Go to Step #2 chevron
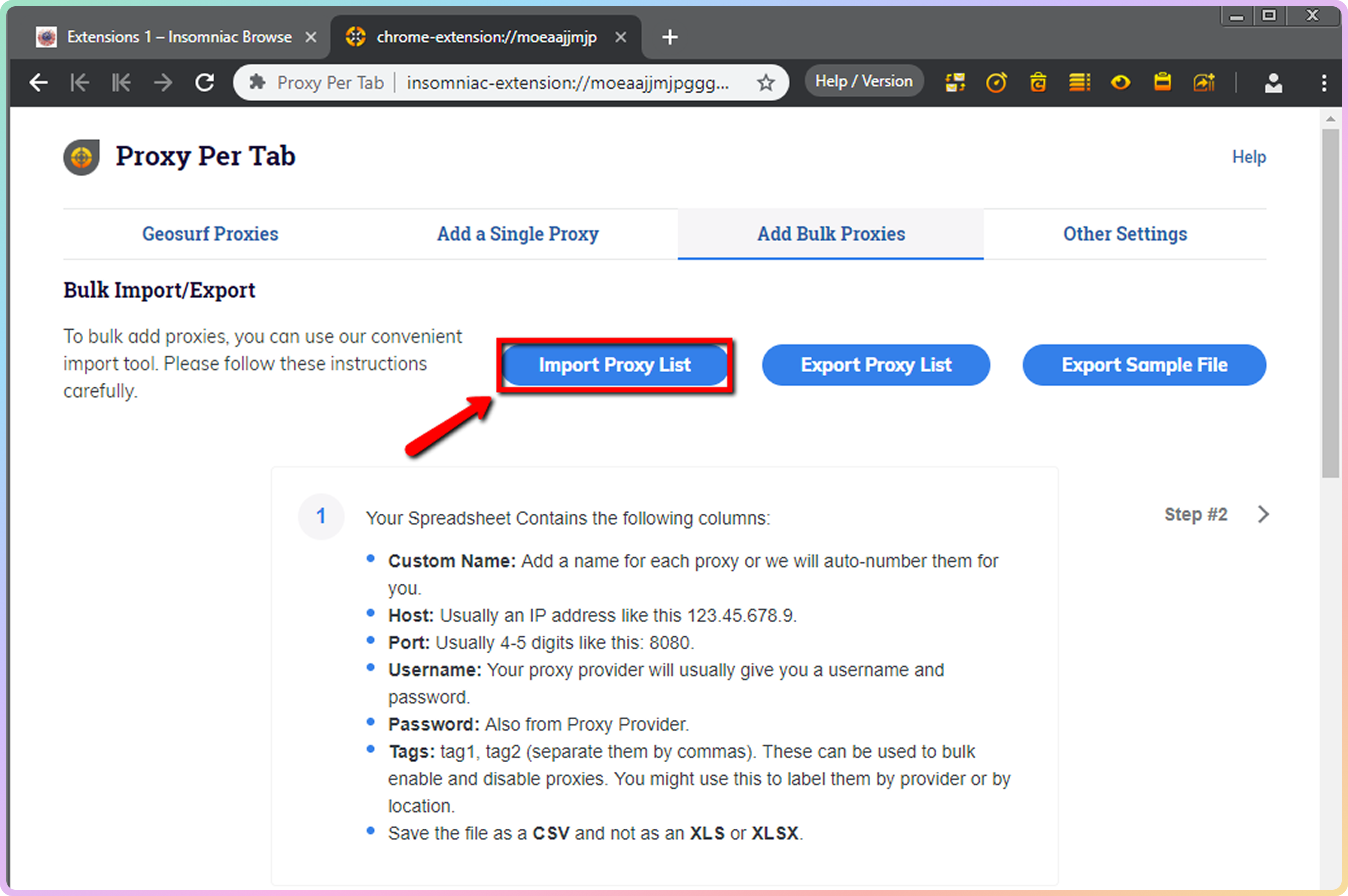The image size is (1348, 896). [1264, 514]
